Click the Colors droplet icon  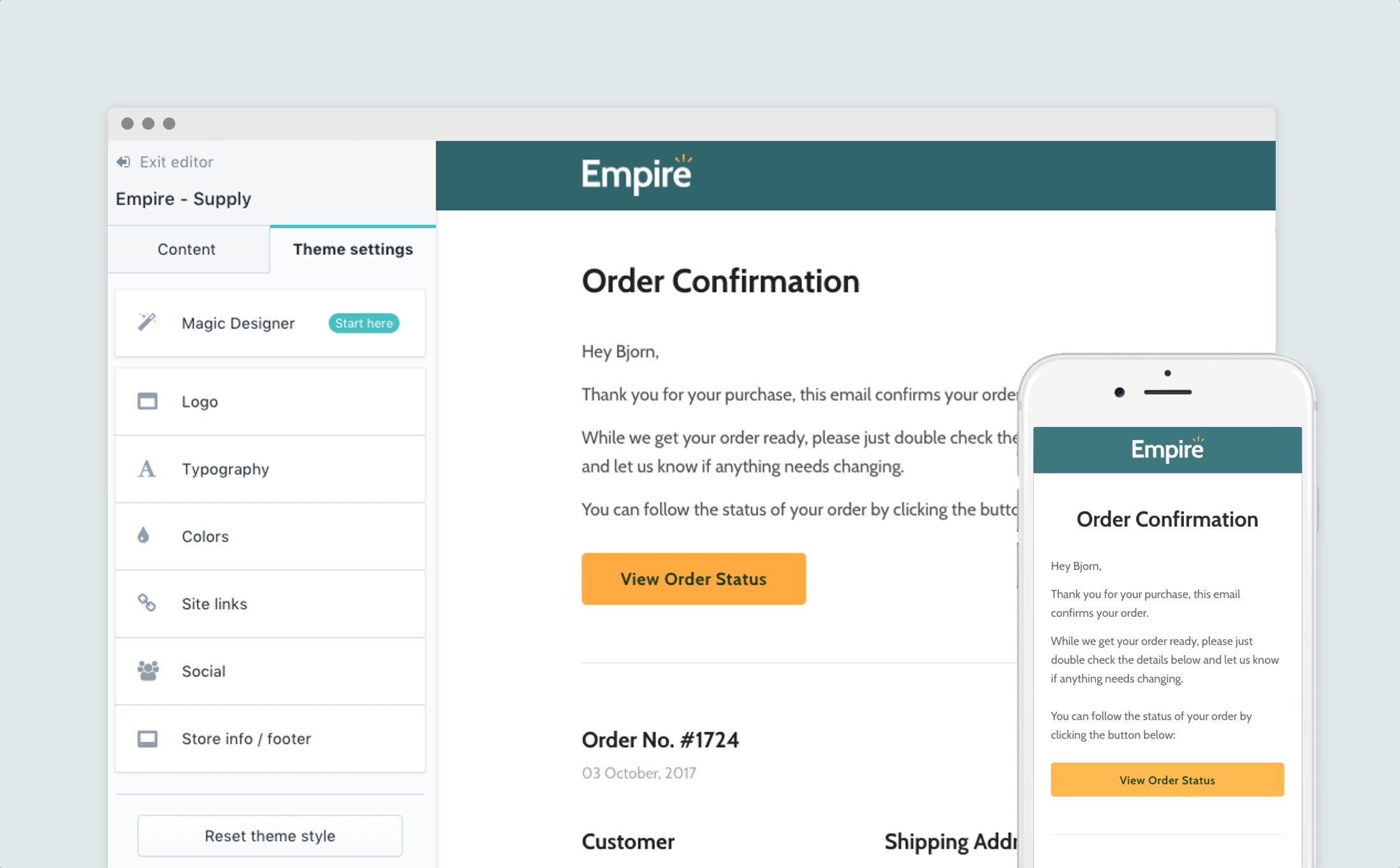(x=143, y=535)
